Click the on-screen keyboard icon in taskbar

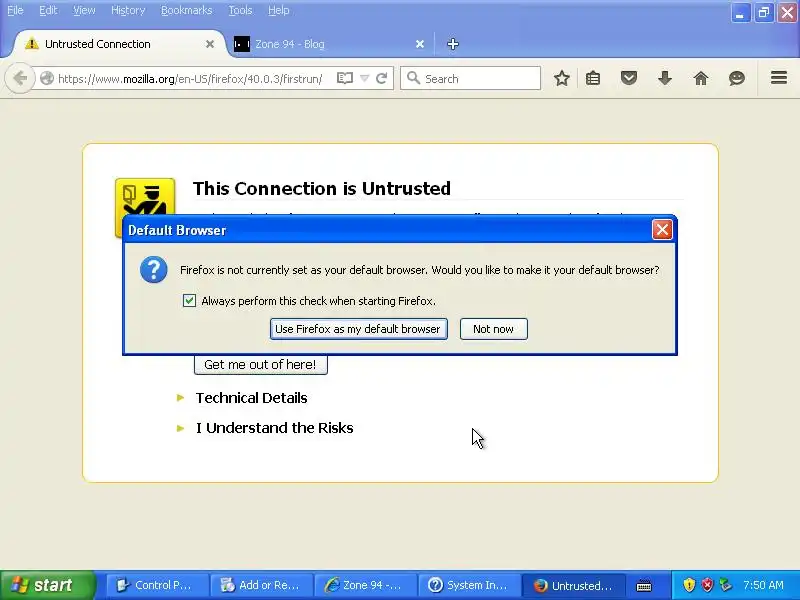pos(644,585)
